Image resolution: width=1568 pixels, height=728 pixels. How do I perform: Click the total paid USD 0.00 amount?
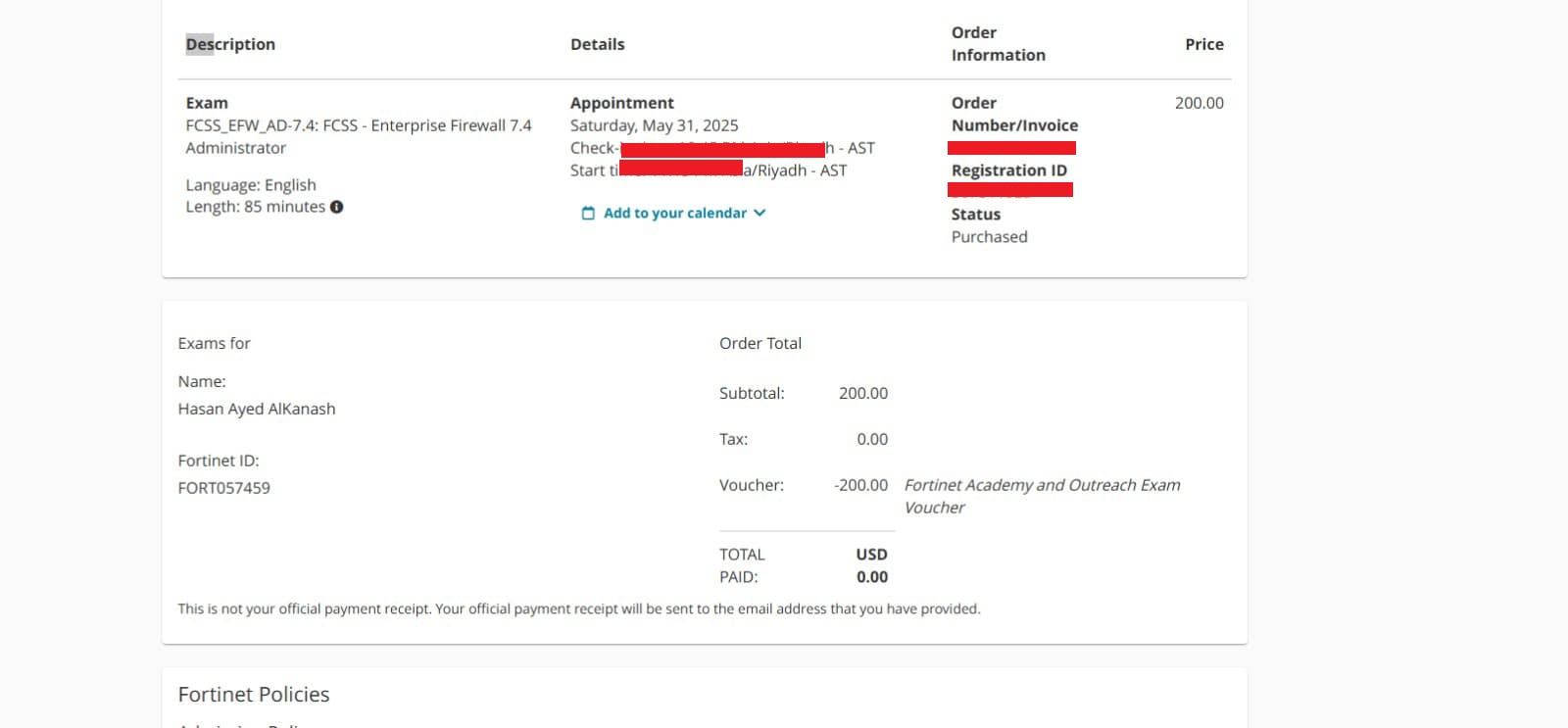pos(871,577)
